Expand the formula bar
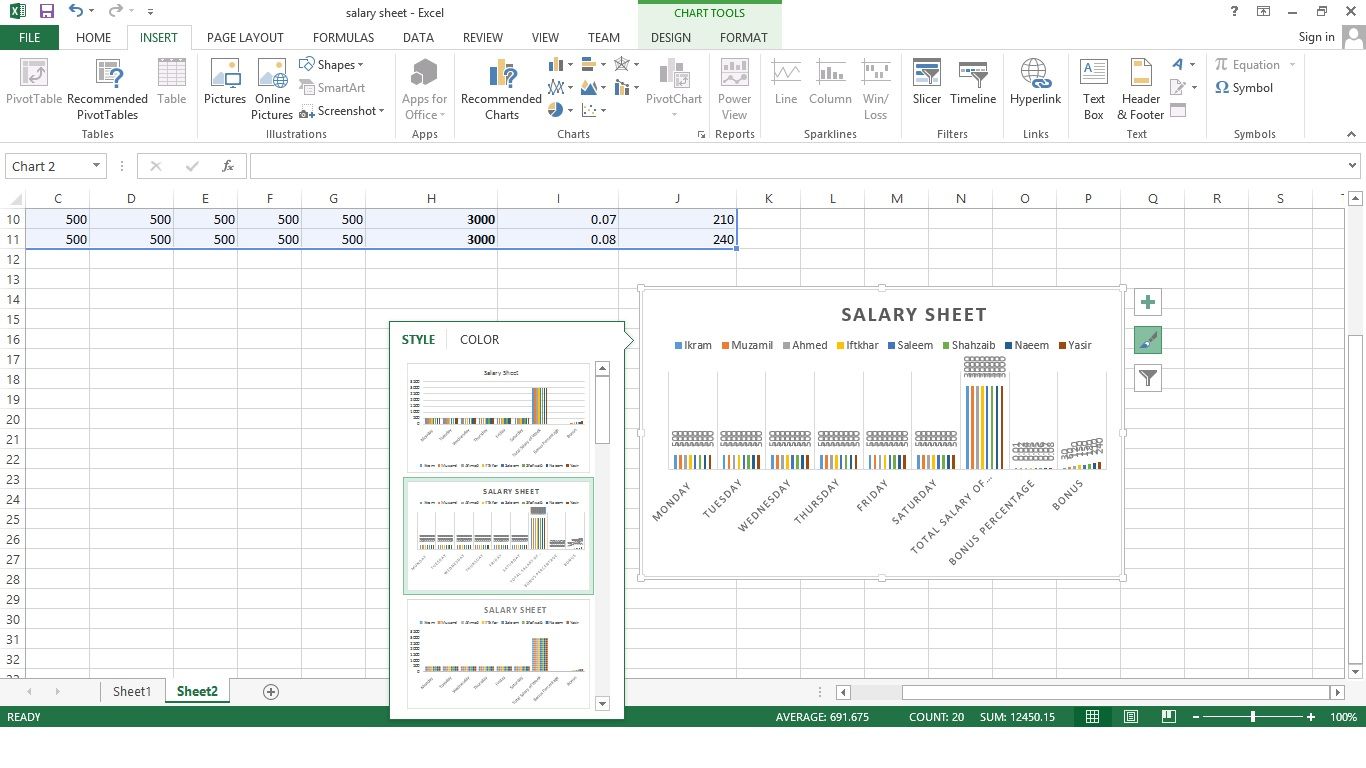 (x=1353, y=166)
